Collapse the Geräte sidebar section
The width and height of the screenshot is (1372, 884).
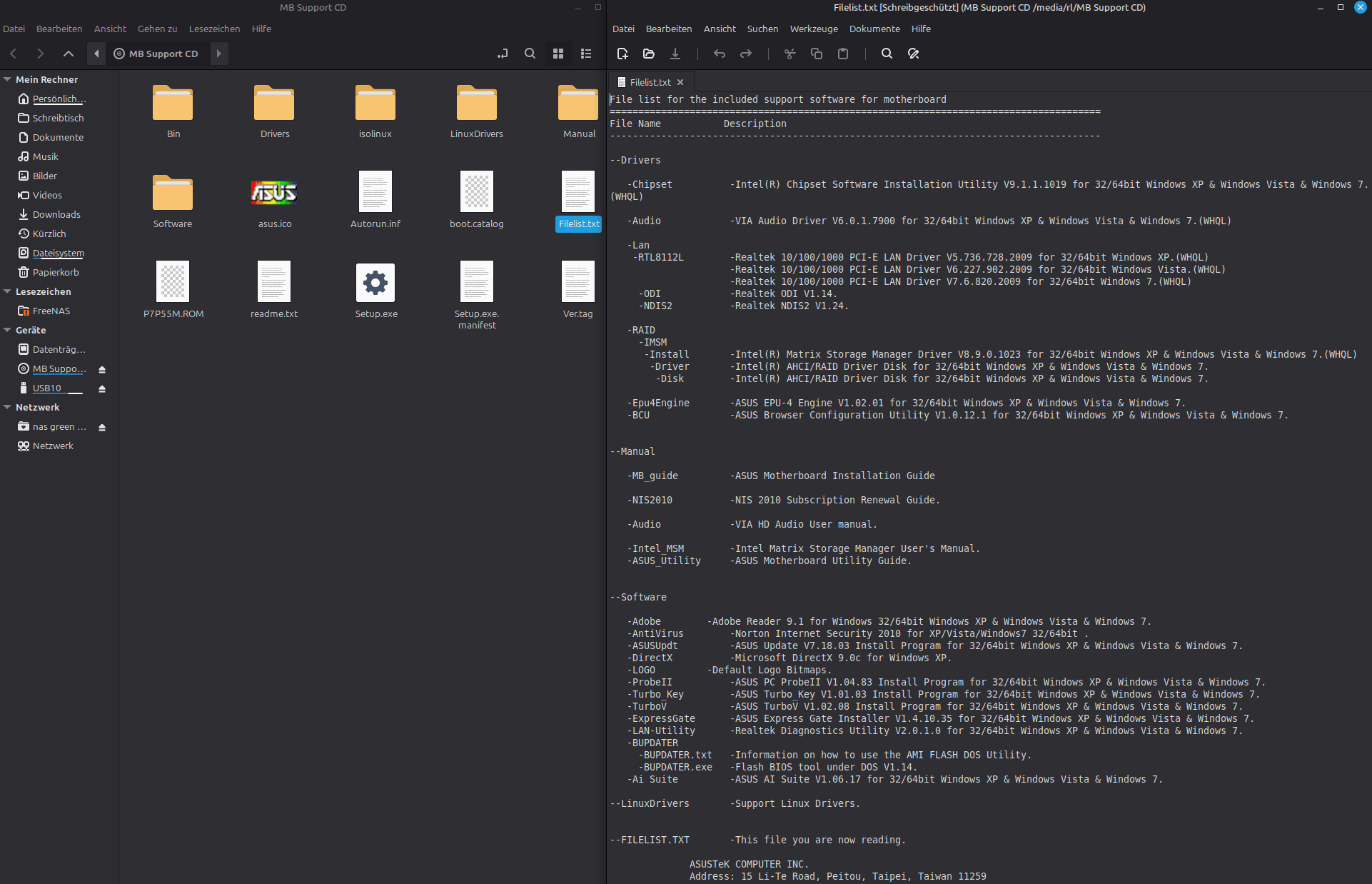[x=7, y=330]
